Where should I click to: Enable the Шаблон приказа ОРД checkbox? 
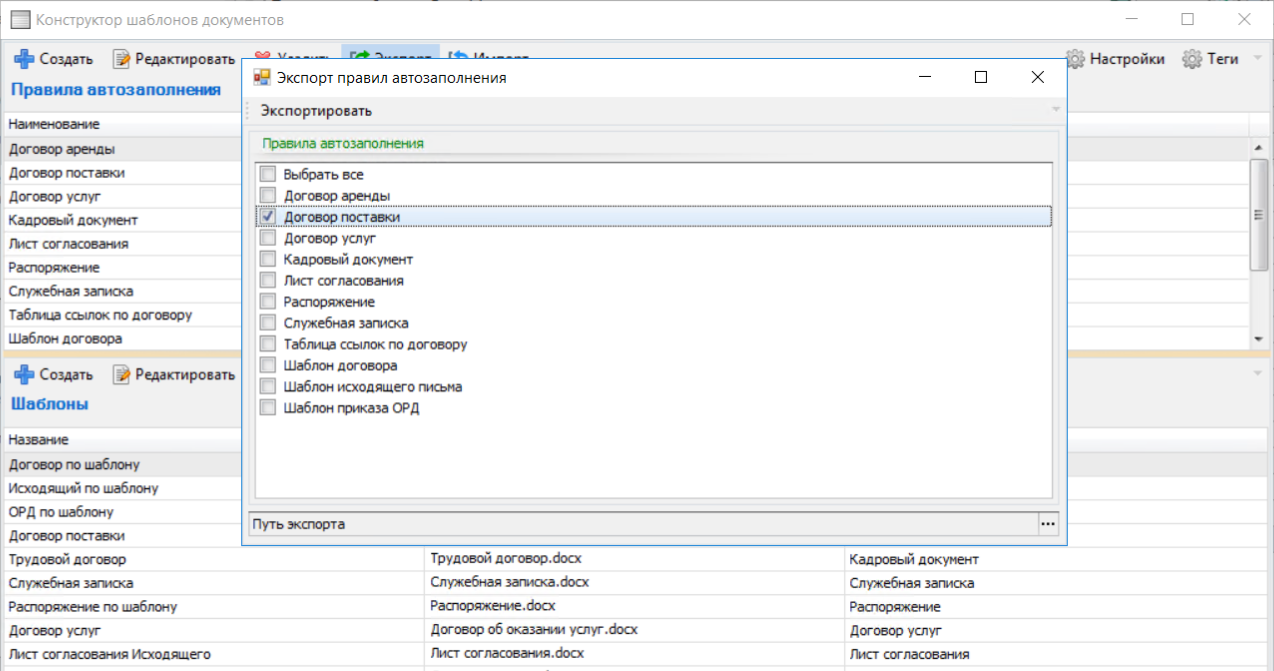pos(267,408)
